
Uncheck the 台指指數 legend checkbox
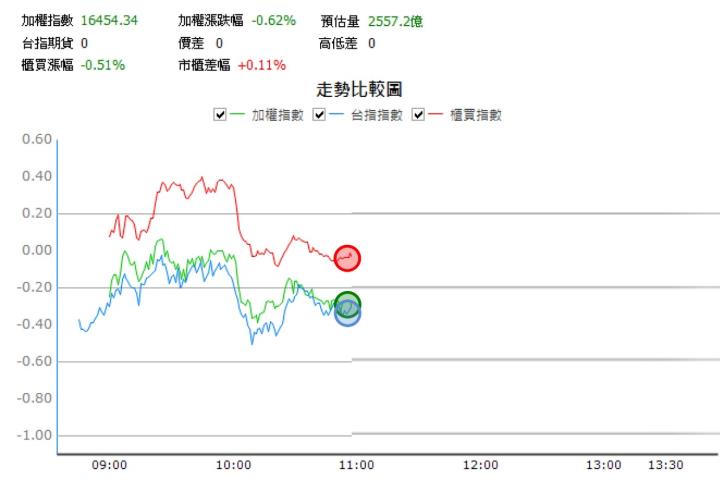tap(319, 114)
